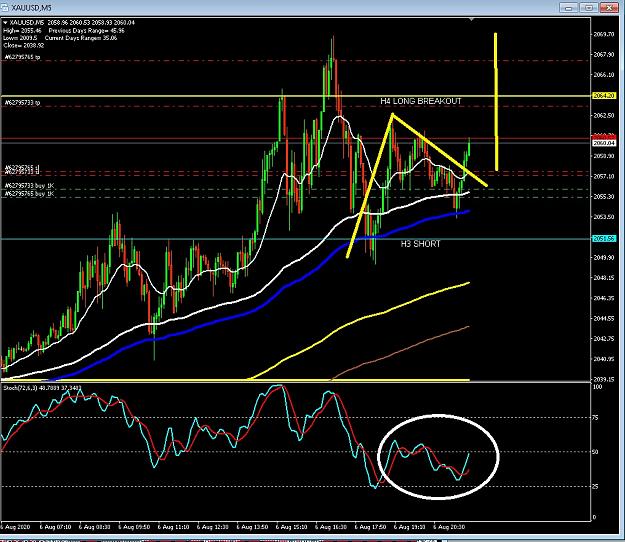This screenshot has height=542, width=625.
Task: Click the yellow 2064.20 price level tag
Action: click(604, 96)
